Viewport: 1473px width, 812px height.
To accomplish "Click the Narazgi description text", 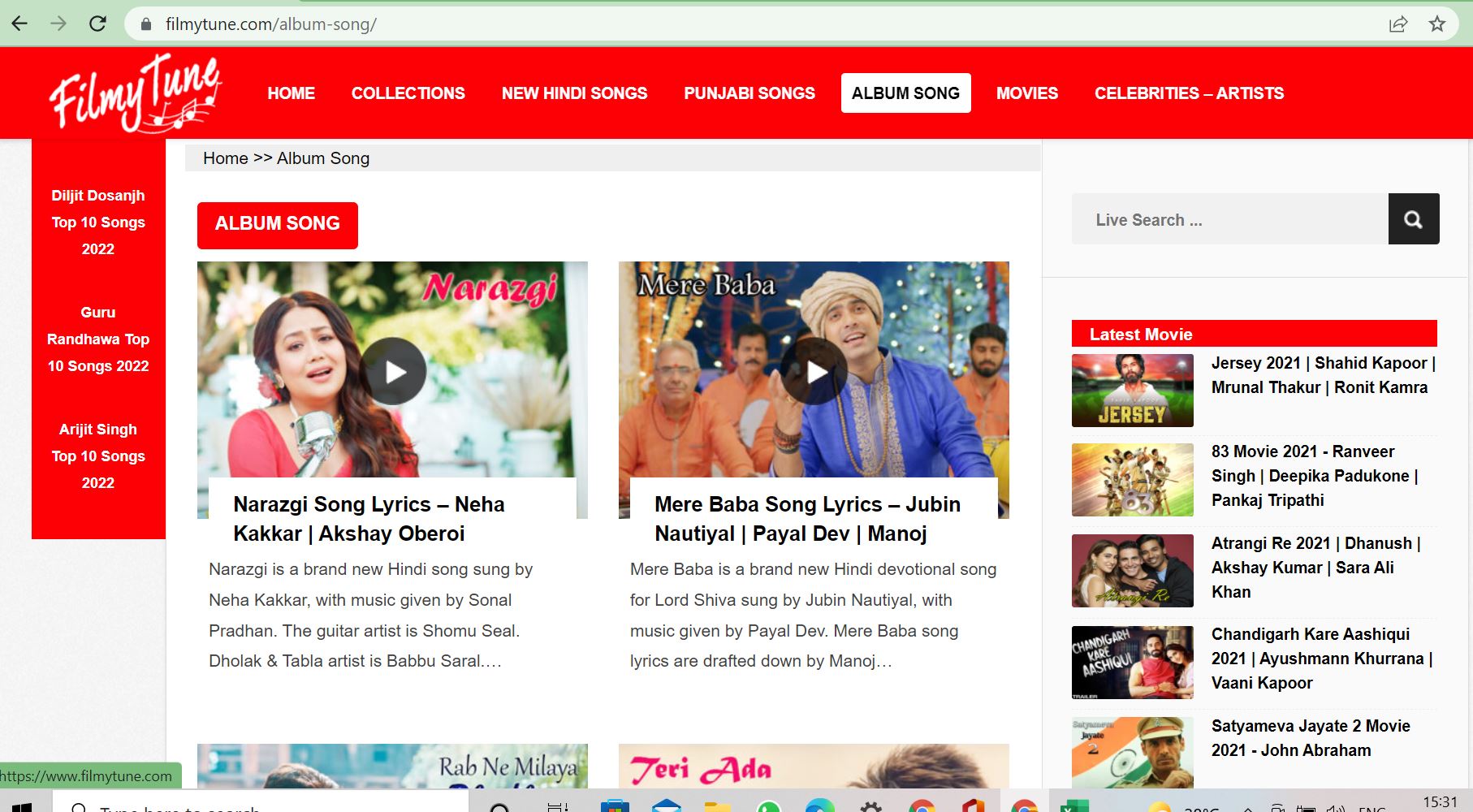I will click(x=370, y=615).
